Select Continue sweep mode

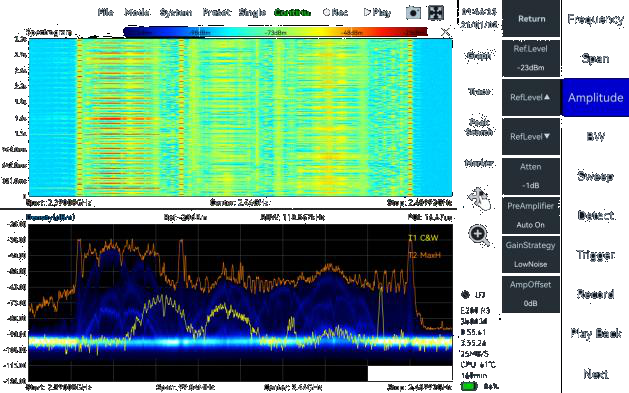(292, 12)
